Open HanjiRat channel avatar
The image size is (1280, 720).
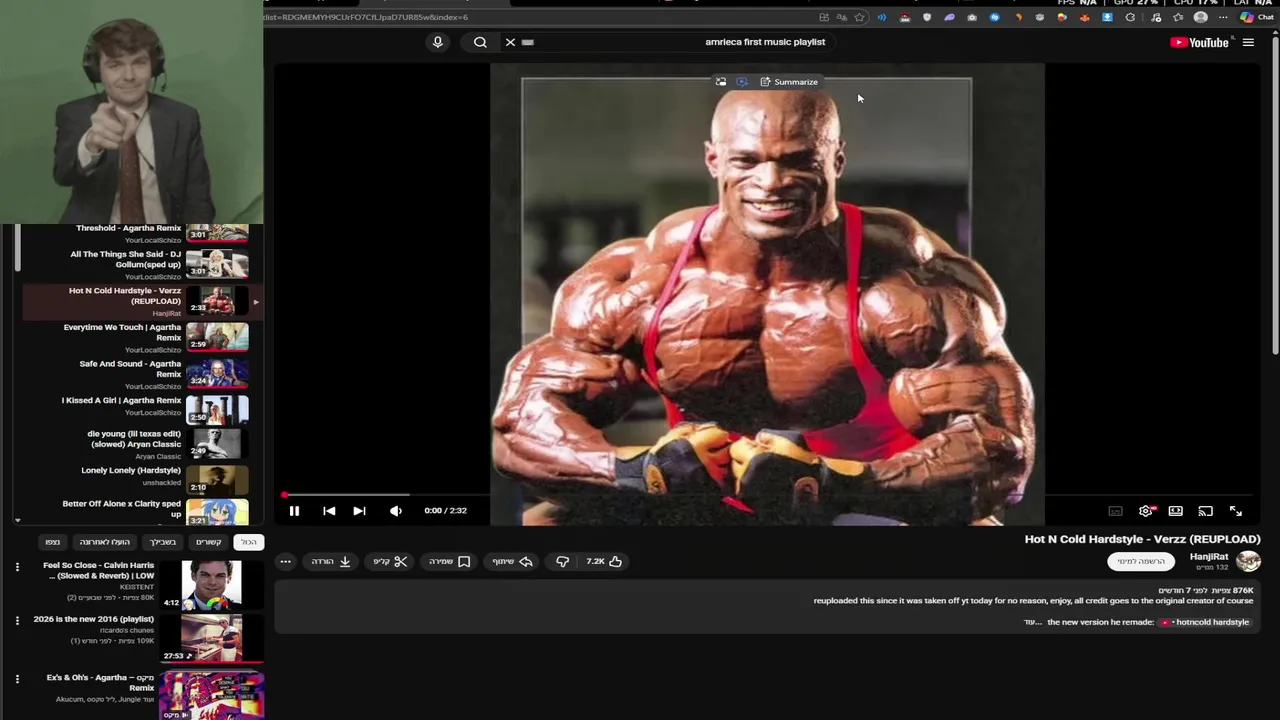pyautogui.click(x=1249, y=562)
